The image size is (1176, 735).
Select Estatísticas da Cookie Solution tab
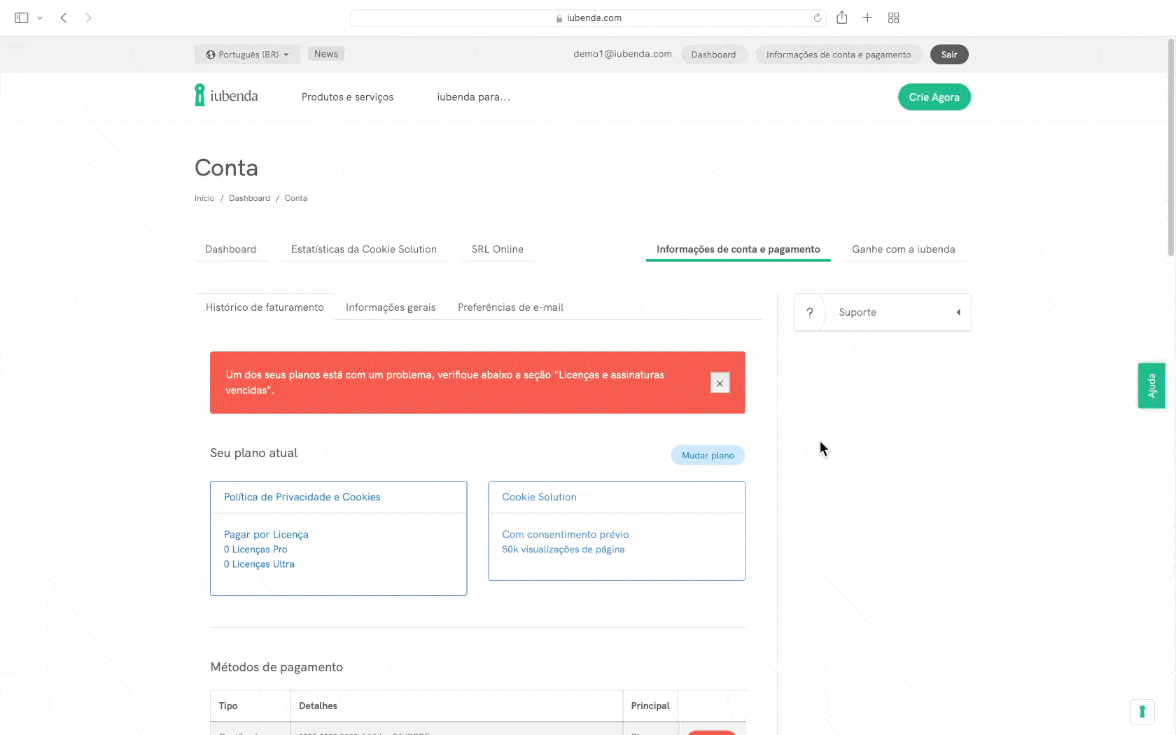tap(363, 249)
